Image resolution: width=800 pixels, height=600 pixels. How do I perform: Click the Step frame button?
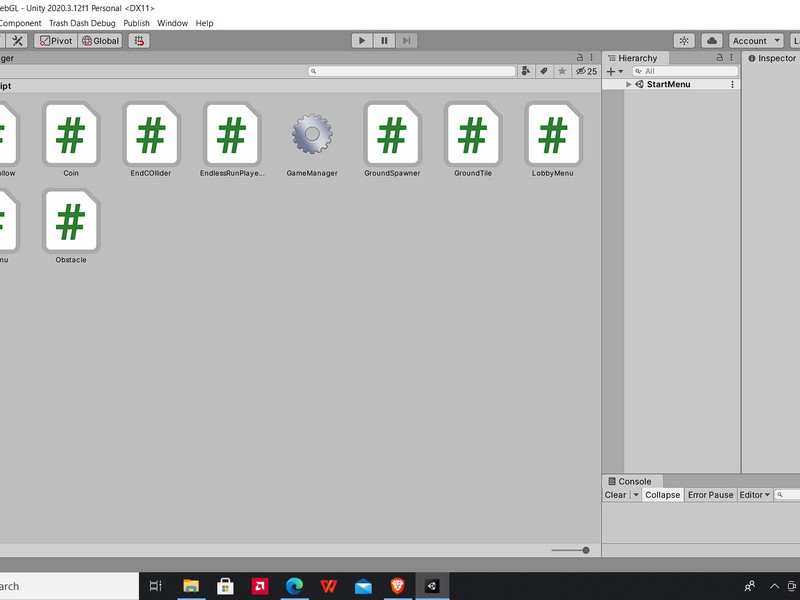point(407,41)
